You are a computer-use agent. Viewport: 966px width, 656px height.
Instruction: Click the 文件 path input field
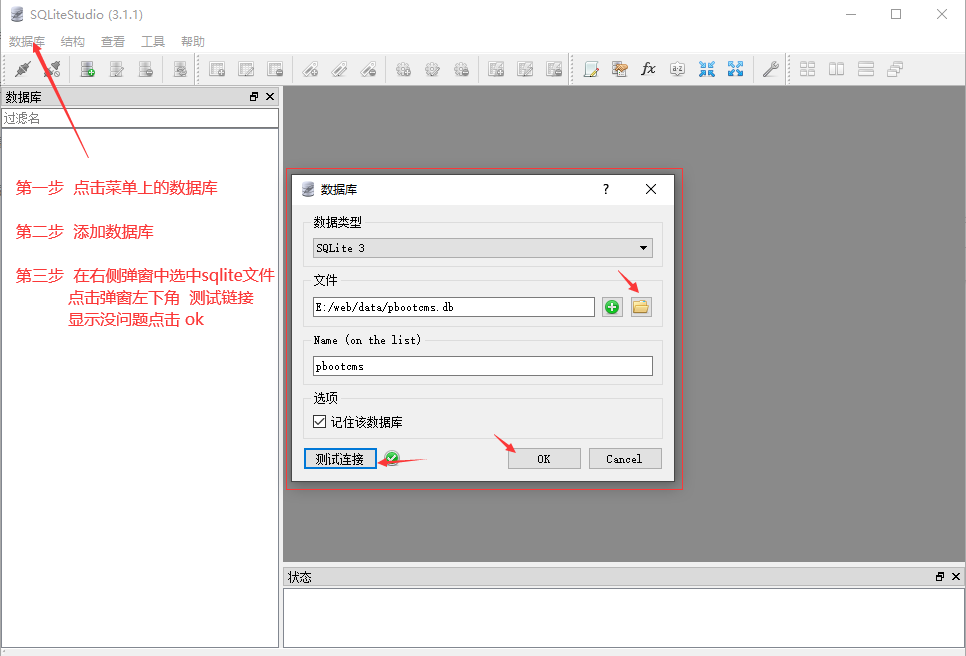click(x=453, y=307)
